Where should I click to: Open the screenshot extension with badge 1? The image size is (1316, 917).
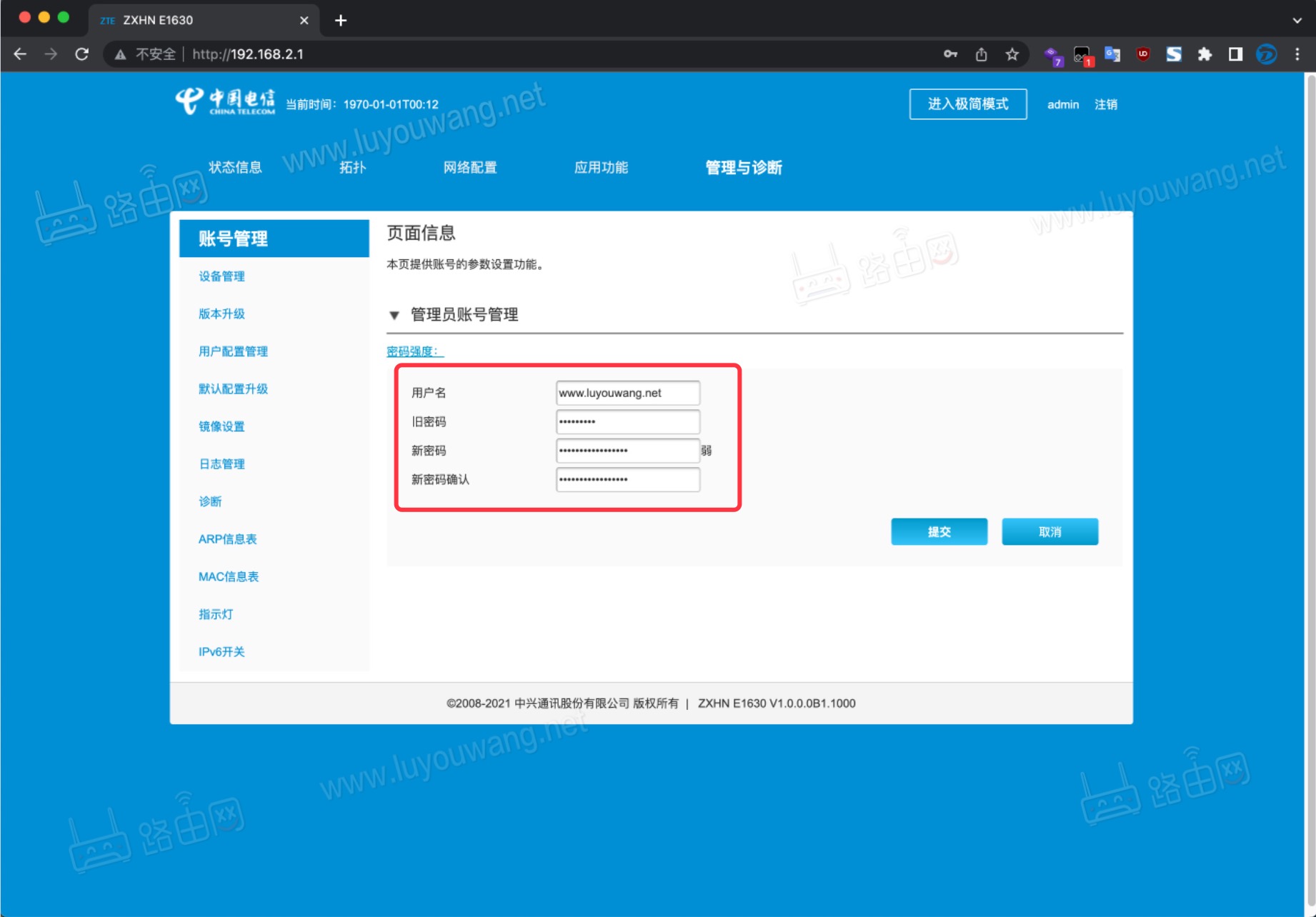pos(1081,54)
